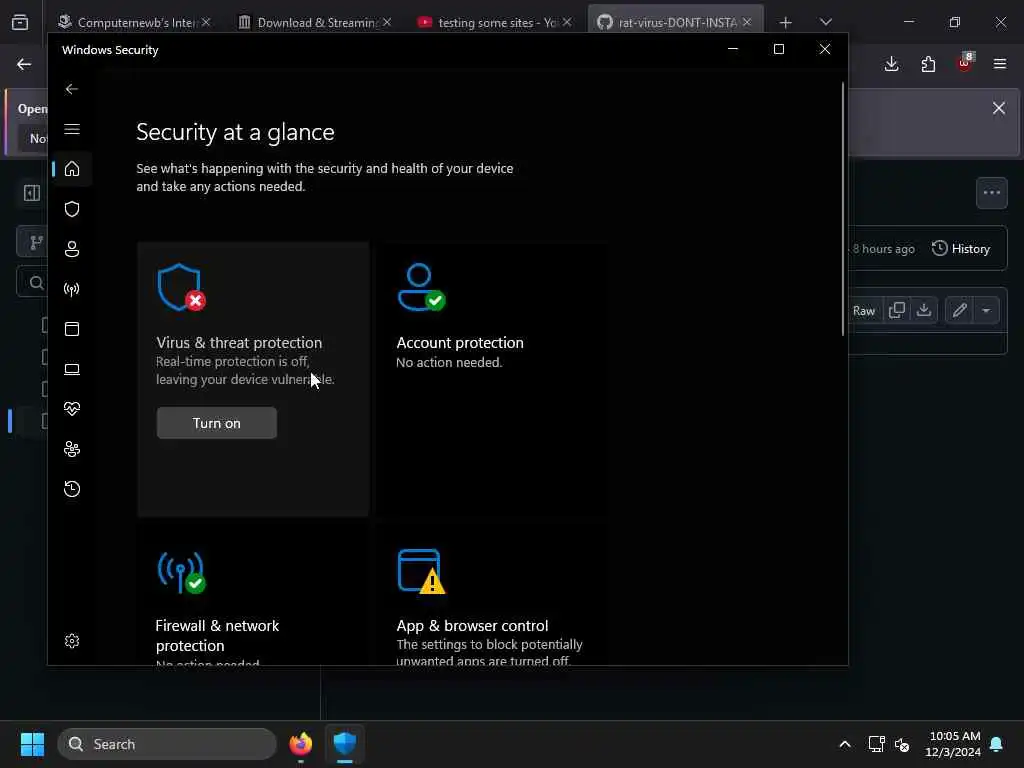This screenshot has width=1024, height=768.
Task: Click the uBlock Origin extension icon
Action: (x=965, y=63)
